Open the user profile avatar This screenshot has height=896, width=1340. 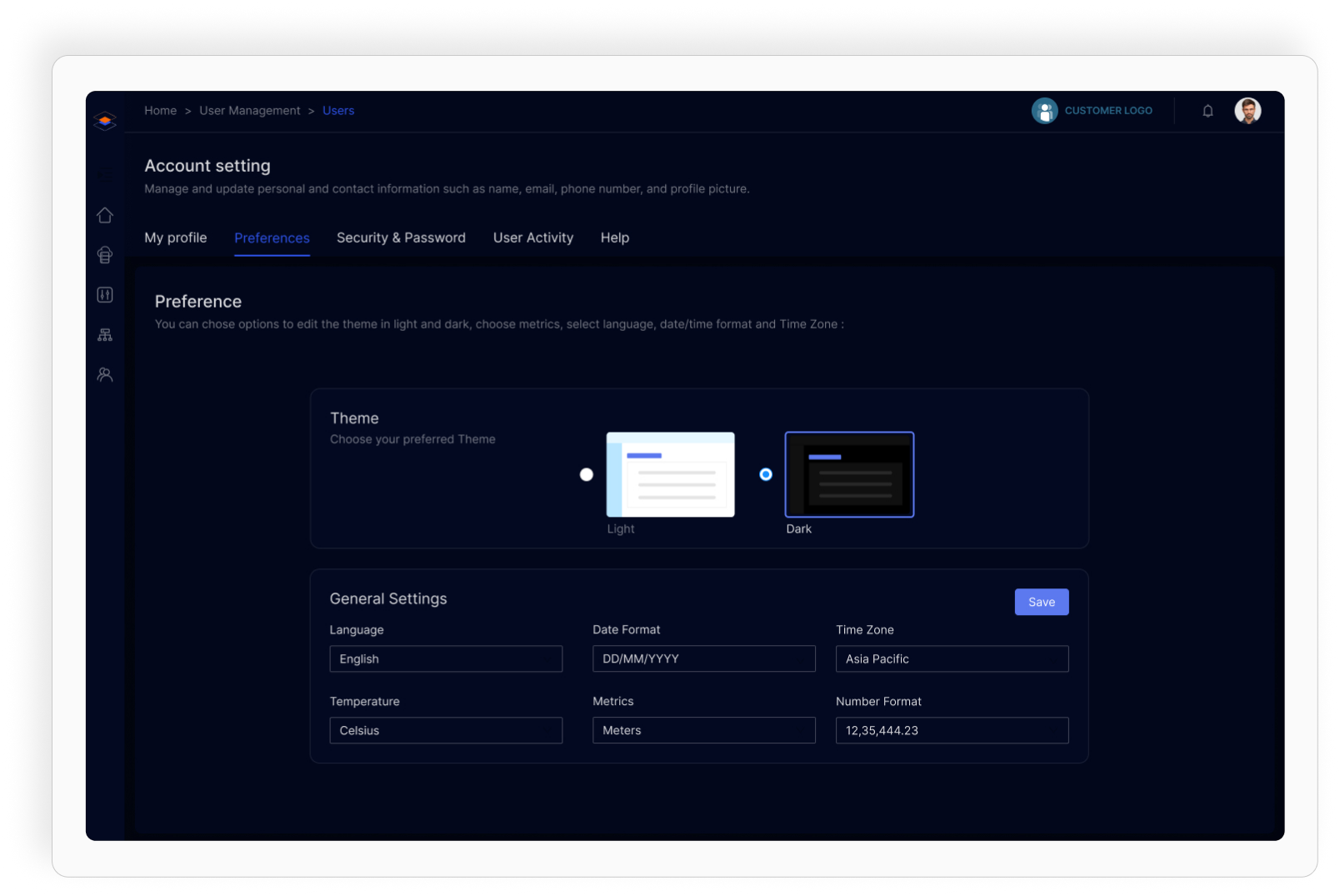(1247, 111)
